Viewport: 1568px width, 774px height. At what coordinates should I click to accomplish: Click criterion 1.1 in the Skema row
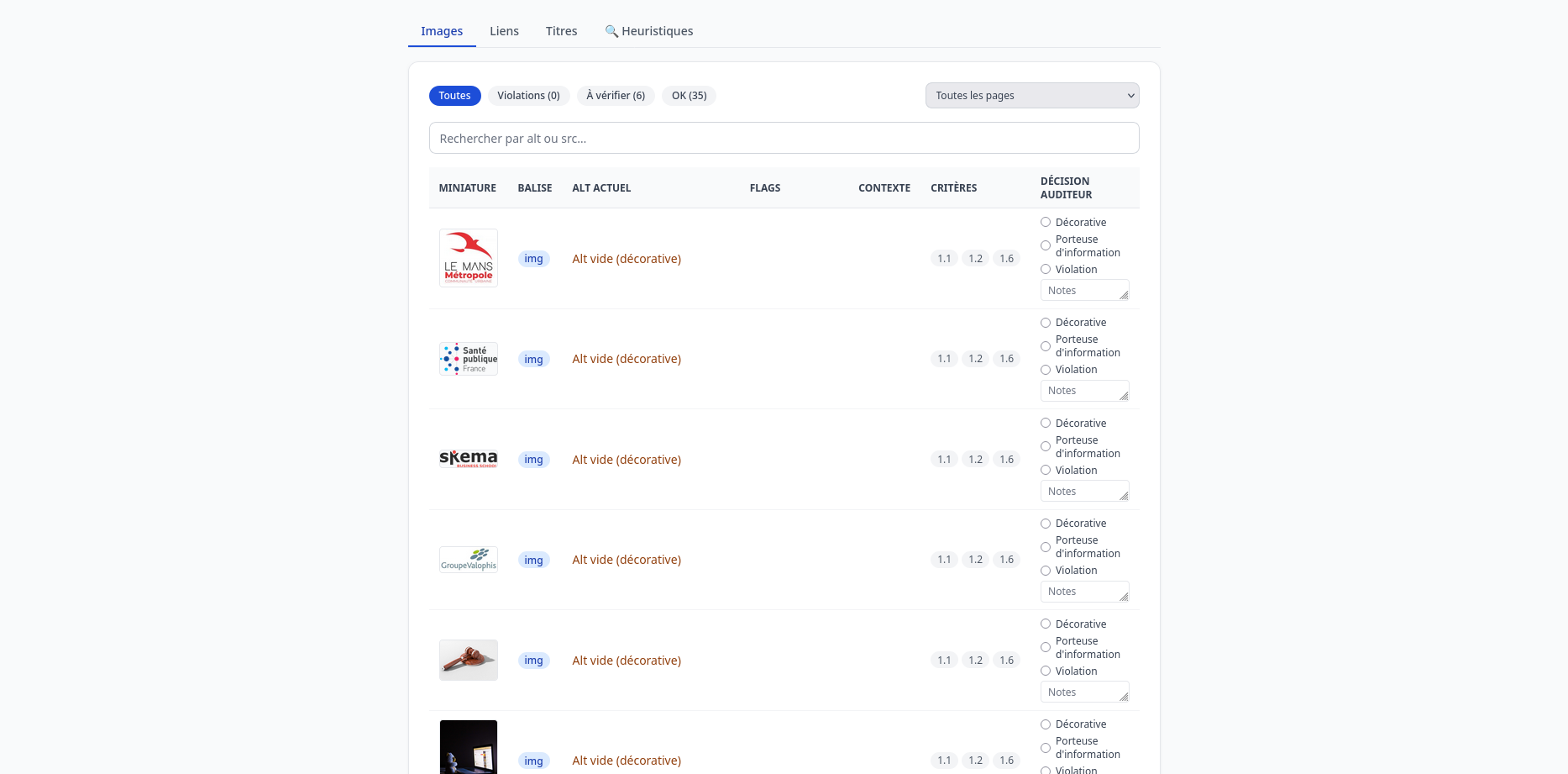[944, 460]
